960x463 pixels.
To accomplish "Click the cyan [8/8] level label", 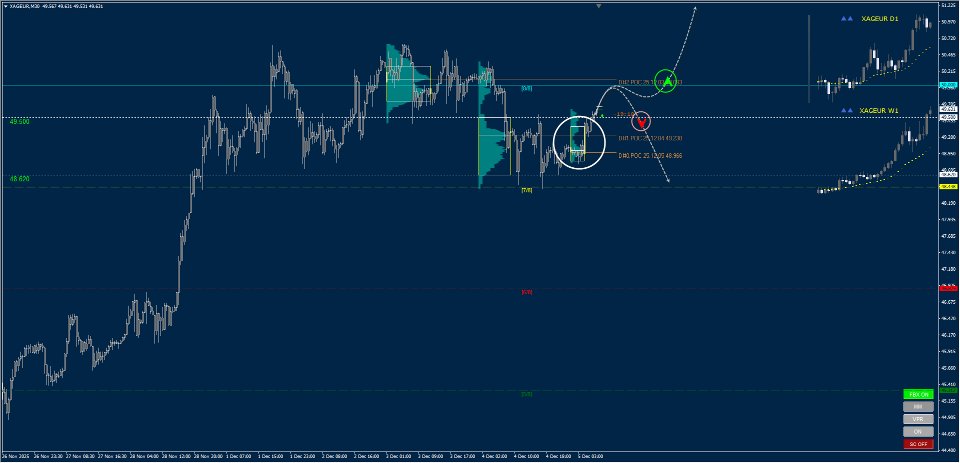I will click(527, 89).
